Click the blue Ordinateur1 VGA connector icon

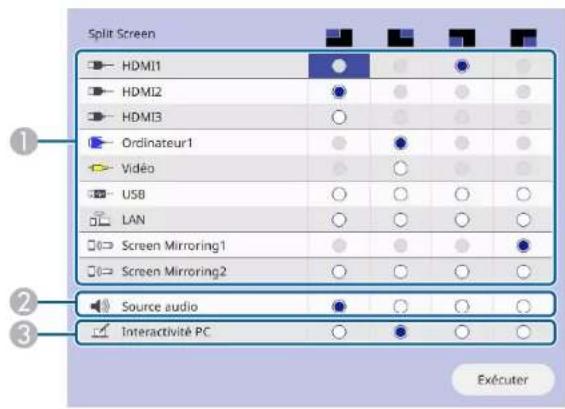(100, 143)
